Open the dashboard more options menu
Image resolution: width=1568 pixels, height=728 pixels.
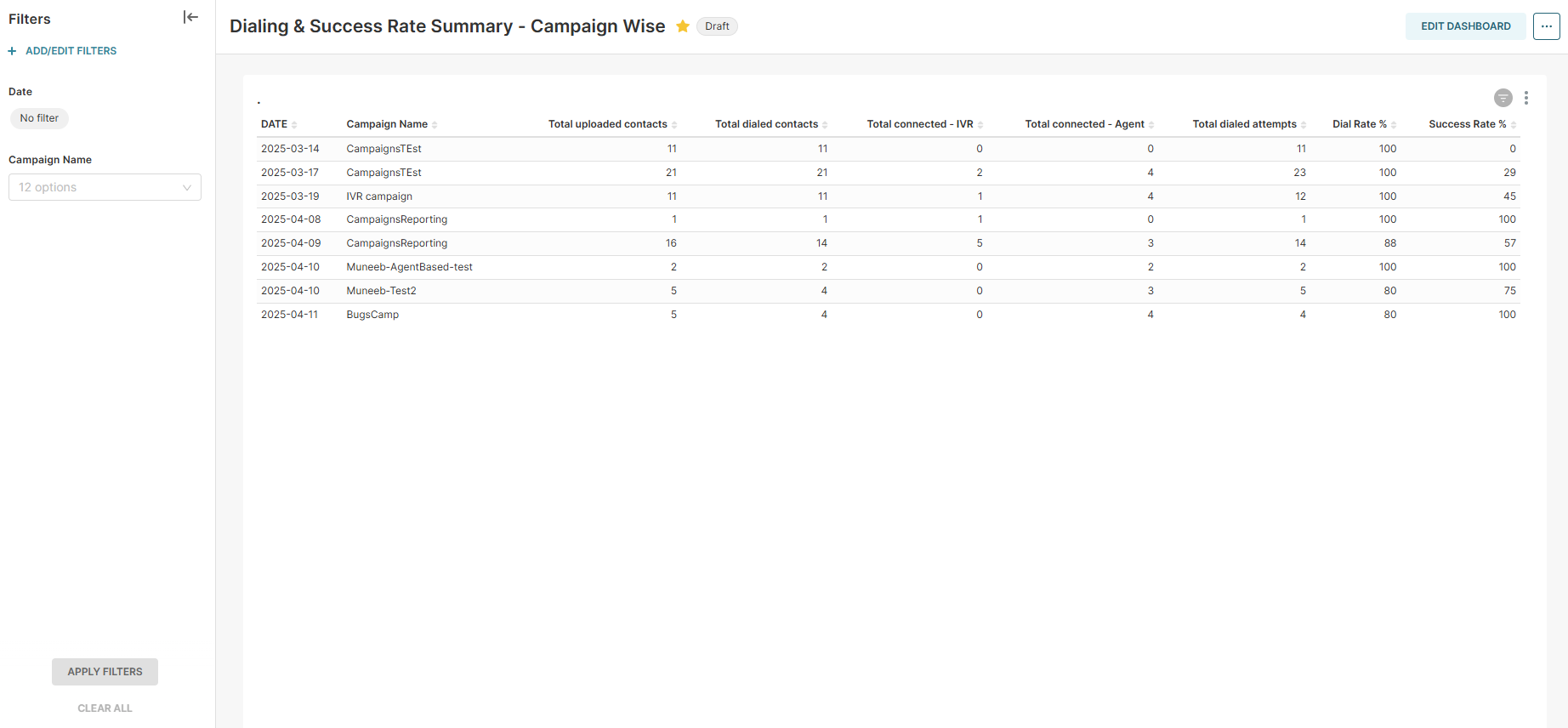[x=1546, y=26]
